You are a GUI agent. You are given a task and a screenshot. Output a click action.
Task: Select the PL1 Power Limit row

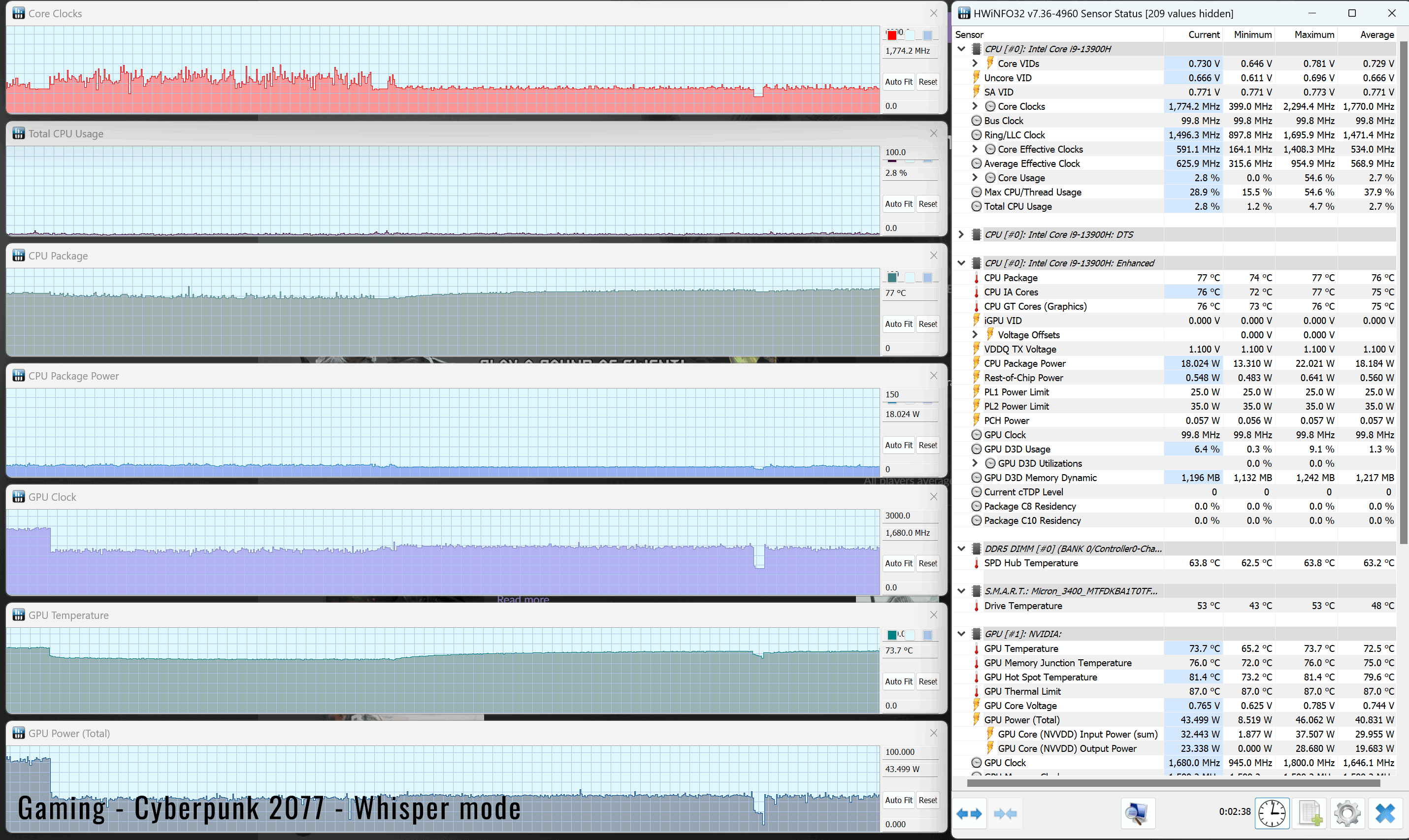(1175, 392)
